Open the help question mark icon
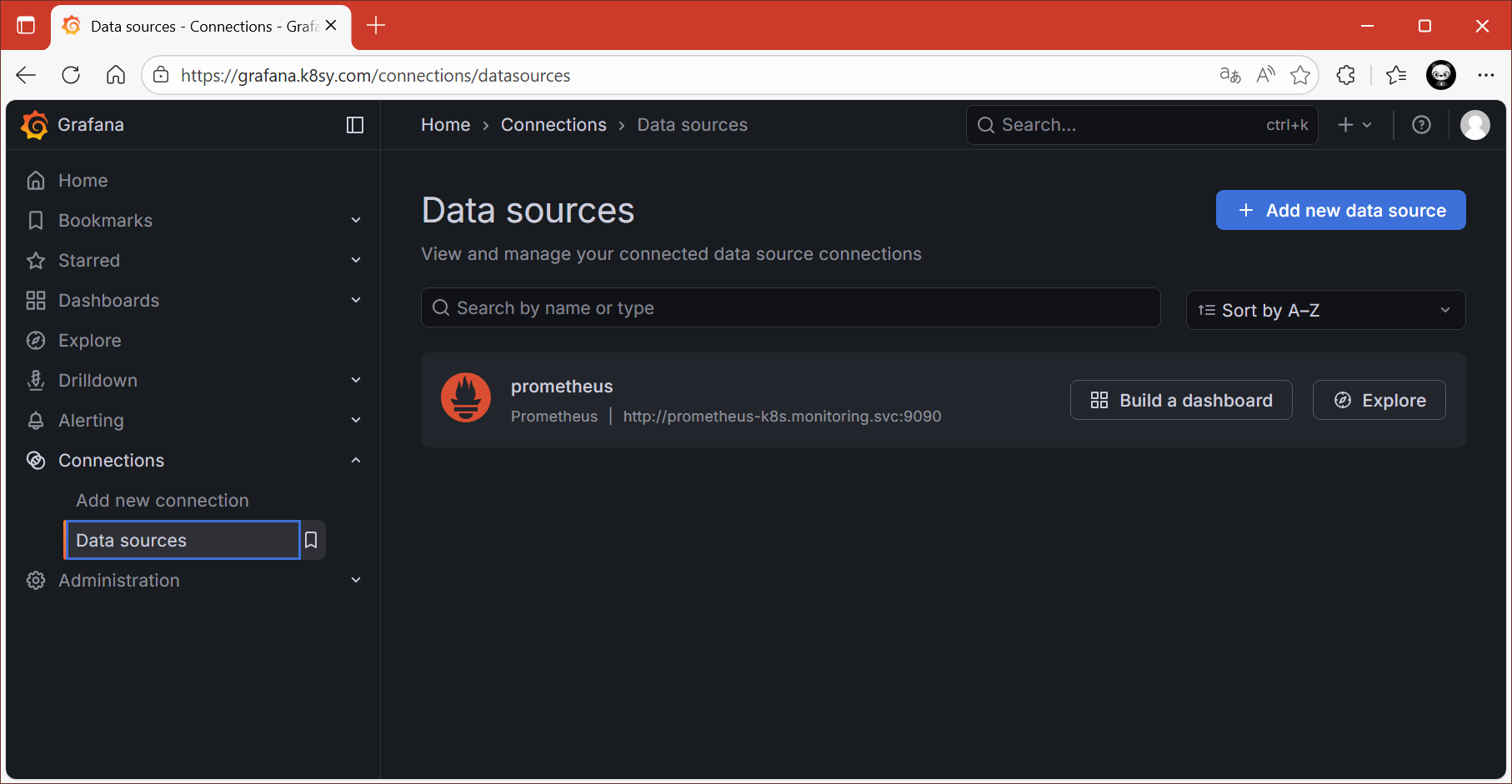The height and width of the screenshot is (784, 1512). tap(1421, 125)
